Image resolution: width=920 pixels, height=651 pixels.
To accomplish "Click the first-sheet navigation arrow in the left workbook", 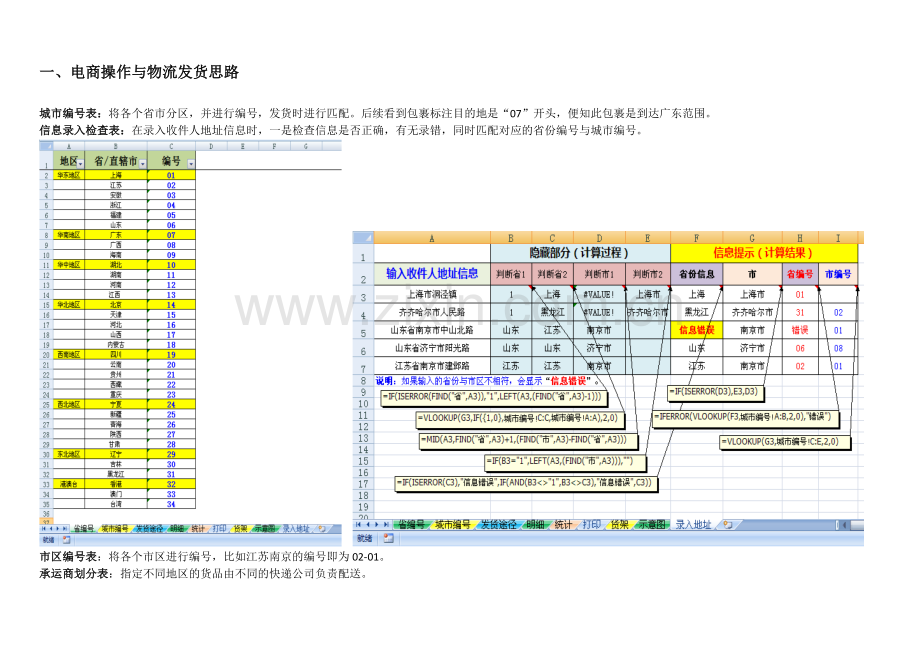I will [x=42, y=526].
